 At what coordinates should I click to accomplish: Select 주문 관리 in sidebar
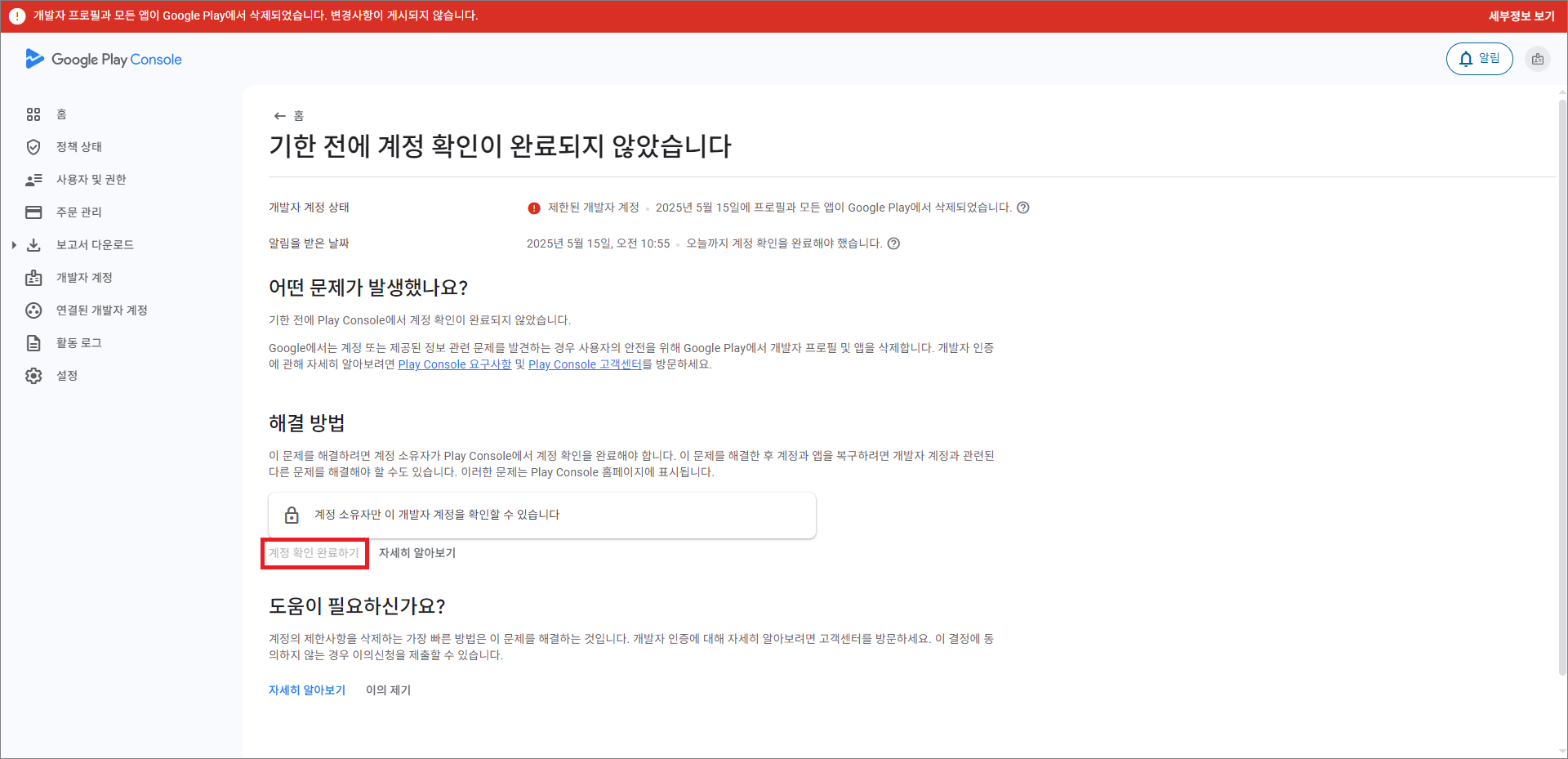click(79, 212)
